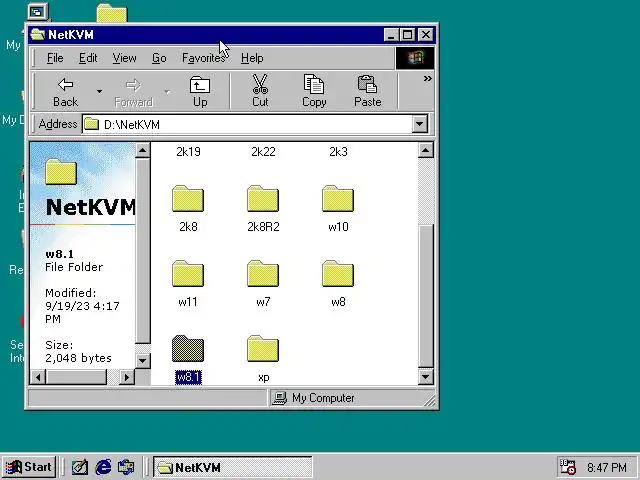Click the Windows logo throbber icon
Screen dimensions: 640x480
[x=415, y=58]
